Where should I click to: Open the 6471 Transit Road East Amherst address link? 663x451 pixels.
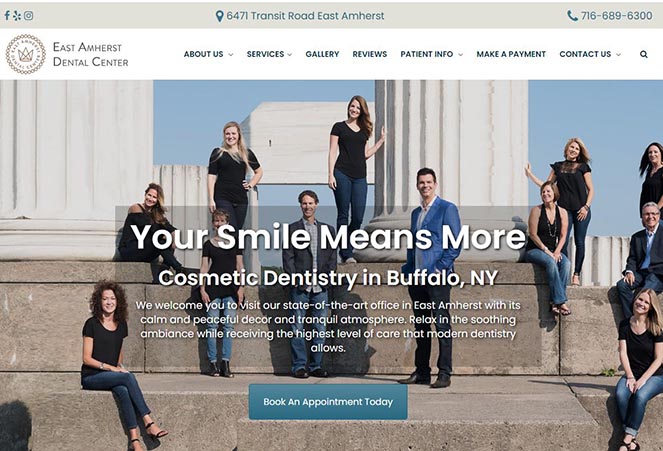tap(305, 16)
